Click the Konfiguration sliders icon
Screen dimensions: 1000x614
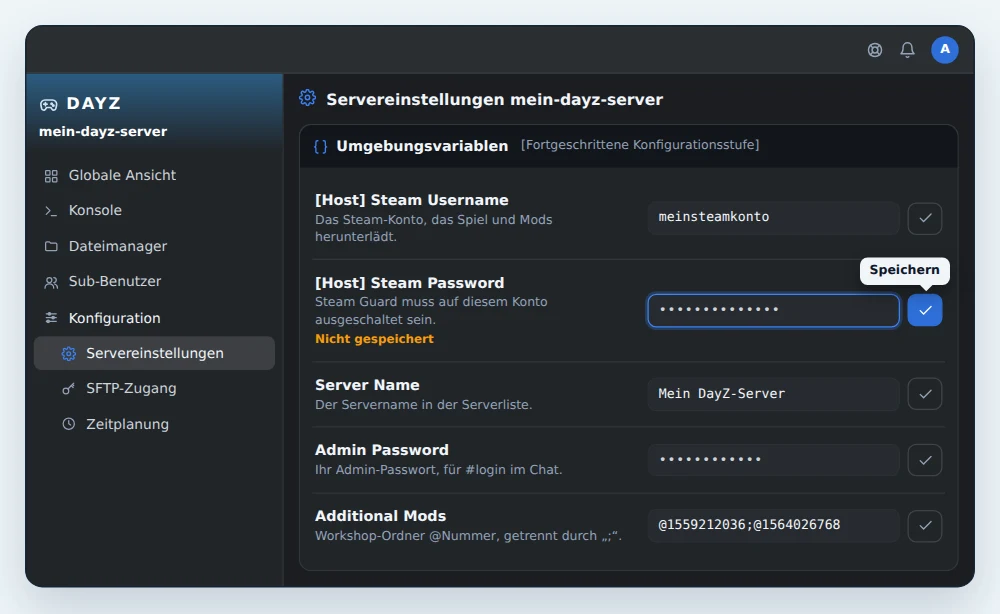coord(51,318)
